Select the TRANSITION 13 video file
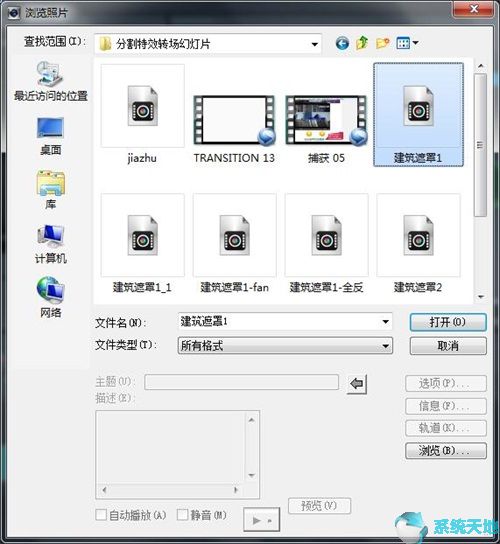Image resolution: width=500 pixels, height=544 pixels. pyautogui.click(x=234, y=128)
